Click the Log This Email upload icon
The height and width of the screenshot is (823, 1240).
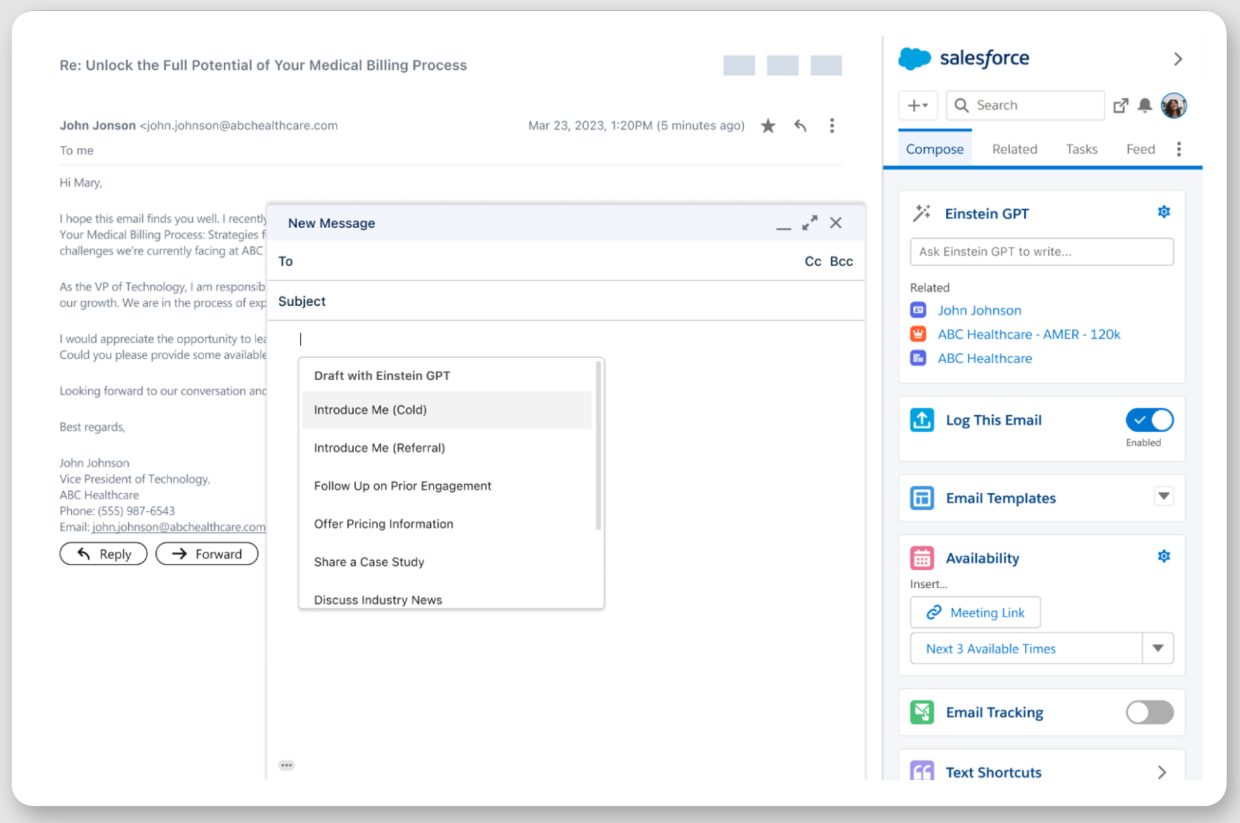tap(921, 420)
